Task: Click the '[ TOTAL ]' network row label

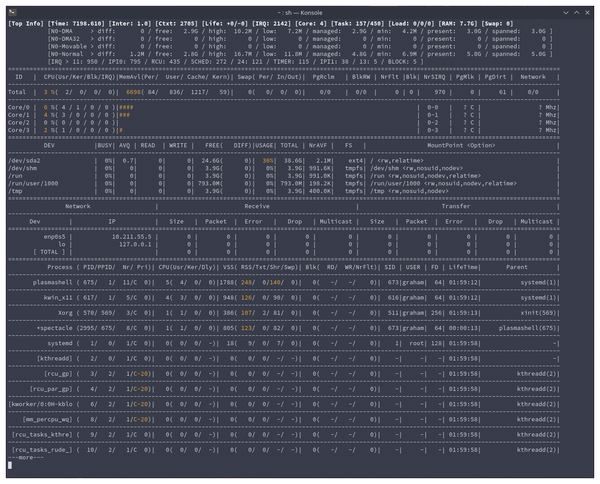Action: pos(49,252)
